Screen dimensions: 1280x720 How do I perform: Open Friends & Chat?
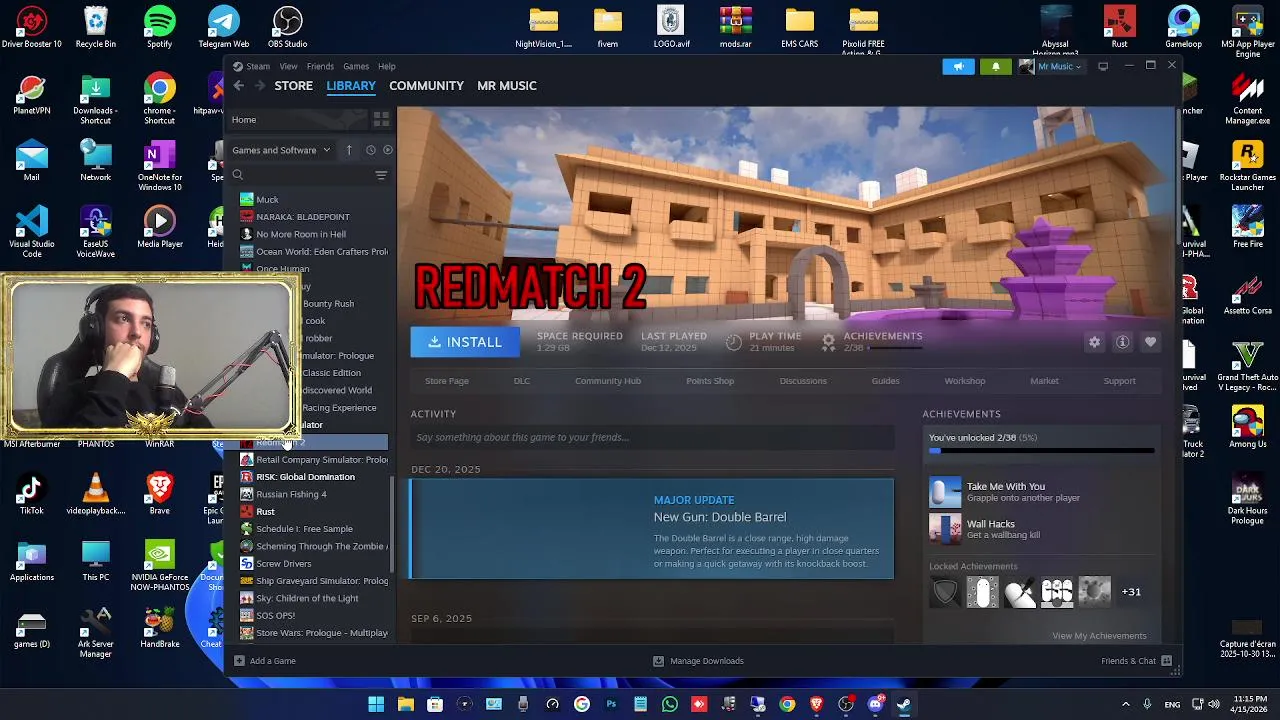pyautogui.click(x=1136, y=661)
